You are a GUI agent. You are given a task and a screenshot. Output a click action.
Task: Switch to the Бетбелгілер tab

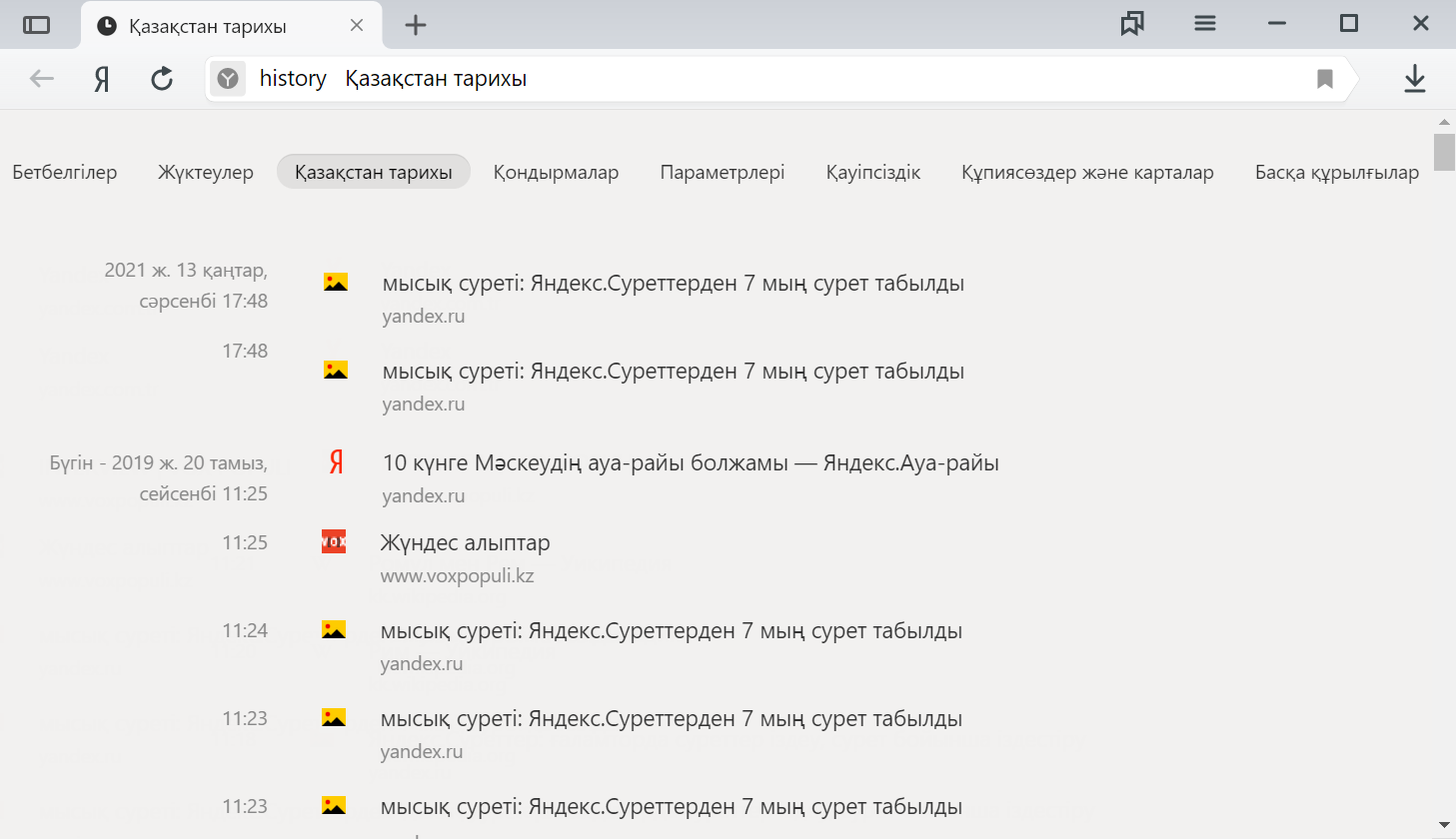point(65,172)
